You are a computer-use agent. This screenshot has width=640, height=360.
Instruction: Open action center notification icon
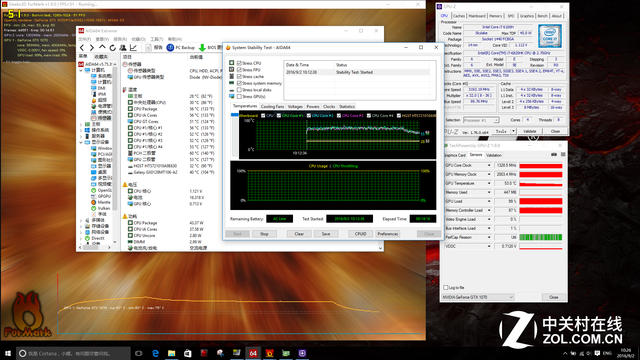(x=597, y=353)
